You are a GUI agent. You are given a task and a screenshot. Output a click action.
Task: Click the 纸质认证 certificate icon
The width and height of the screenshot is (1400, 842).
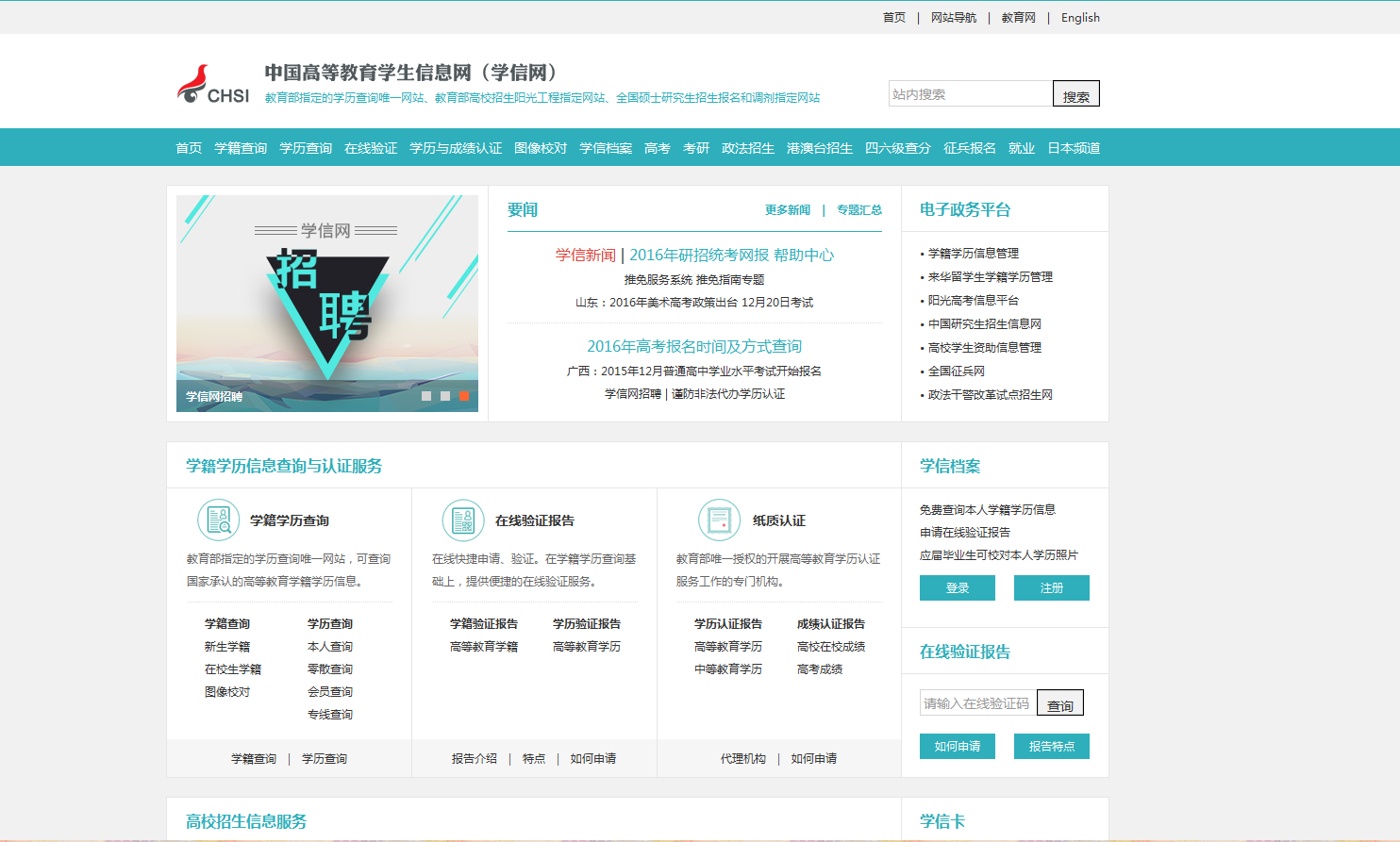click(x=719, y=520)
